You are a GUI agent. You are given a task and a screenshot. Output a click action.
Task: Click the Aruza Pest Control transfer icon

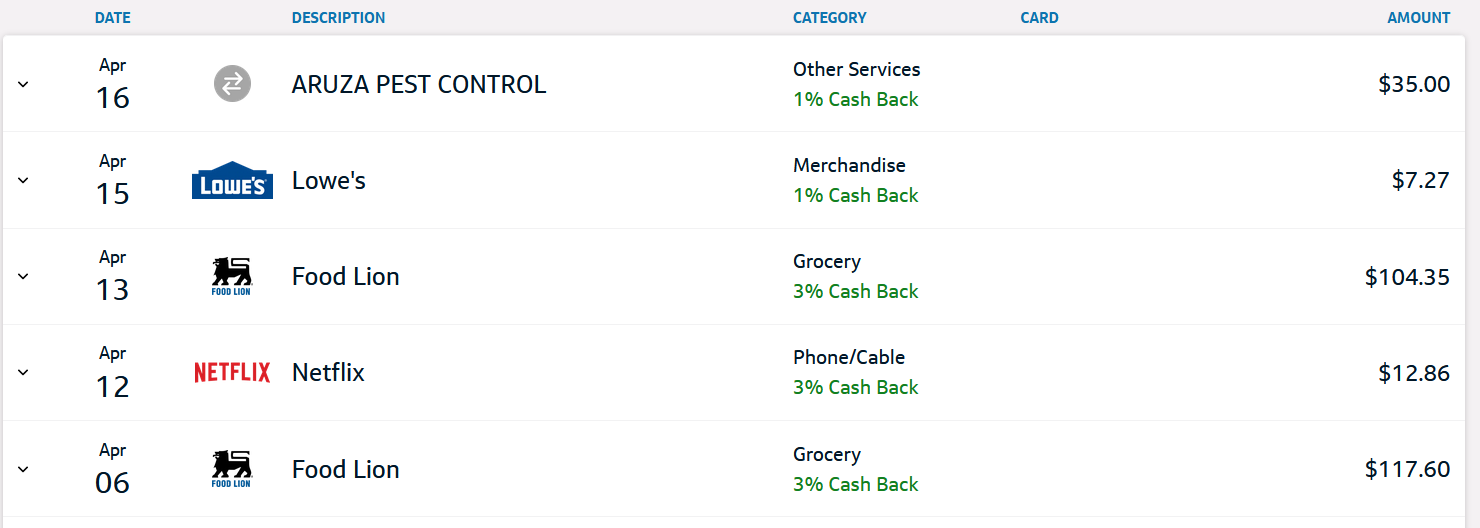(232, 84)
